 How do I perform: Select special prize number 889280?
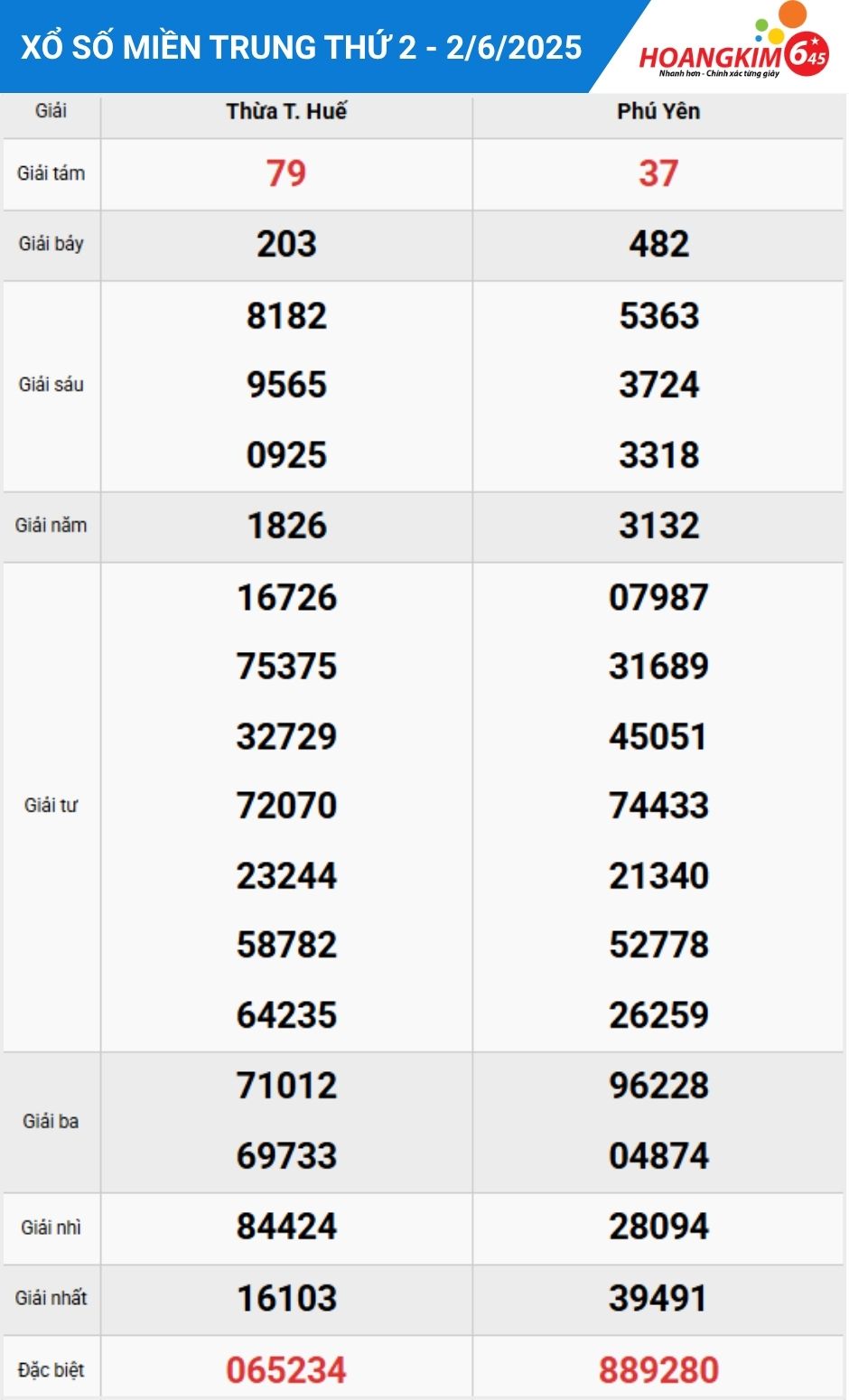(658, 1369)
